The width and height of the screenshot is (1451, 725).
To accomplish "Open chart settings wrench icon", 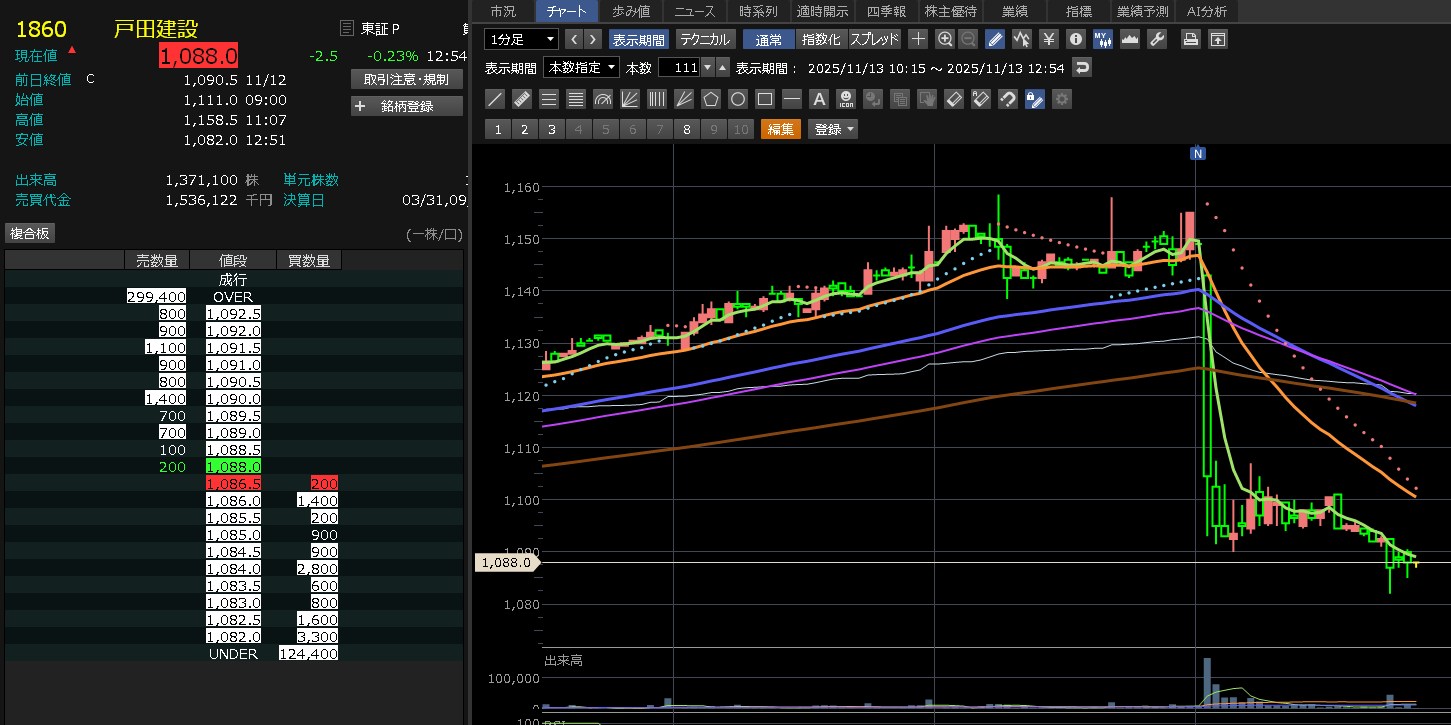I will pyautogui.click(x=1157, y=39).
